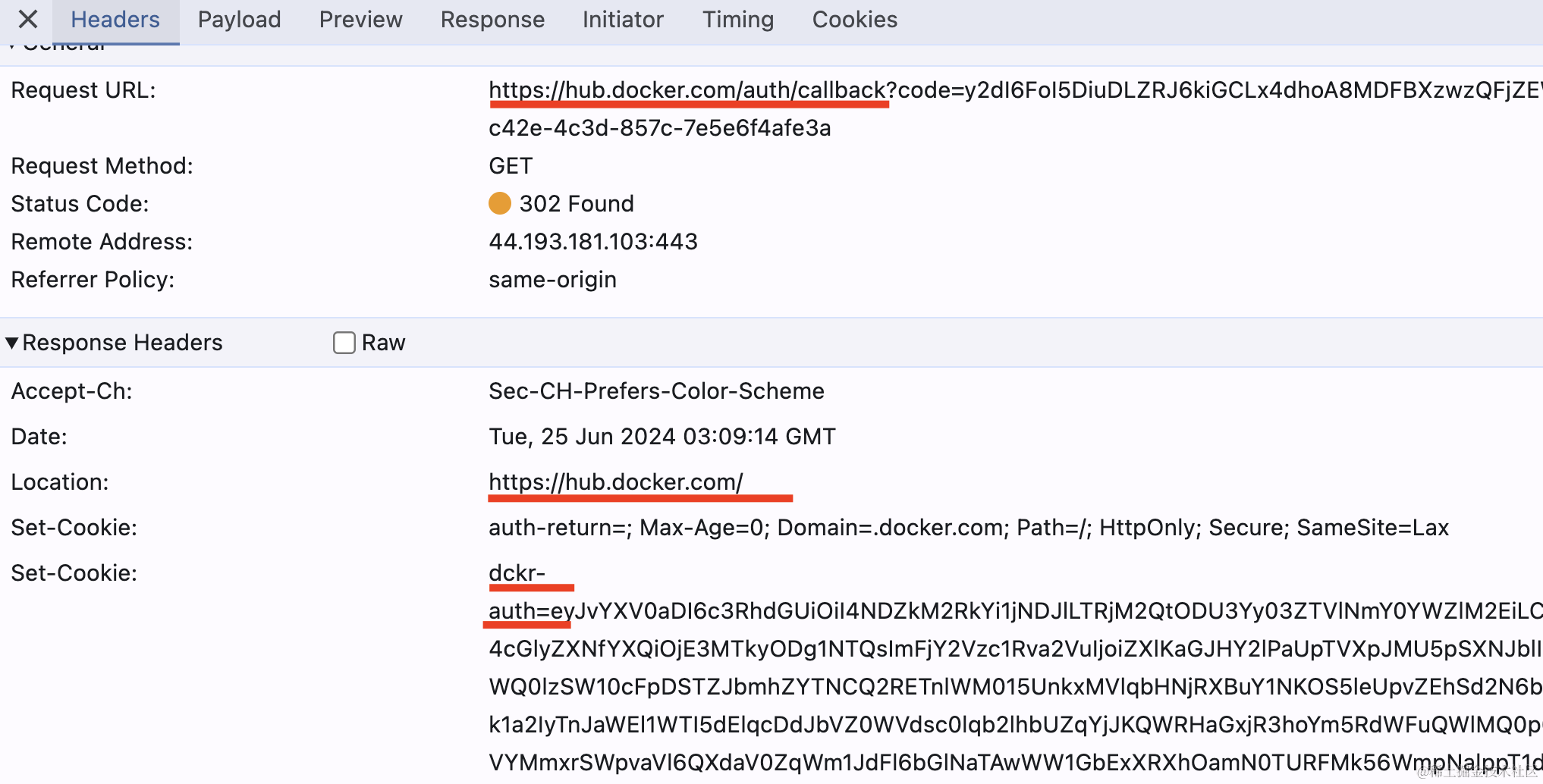Open the Timing tab
Image resolution: width=1543 pixels, height=784 pixels.
(737, 20)
